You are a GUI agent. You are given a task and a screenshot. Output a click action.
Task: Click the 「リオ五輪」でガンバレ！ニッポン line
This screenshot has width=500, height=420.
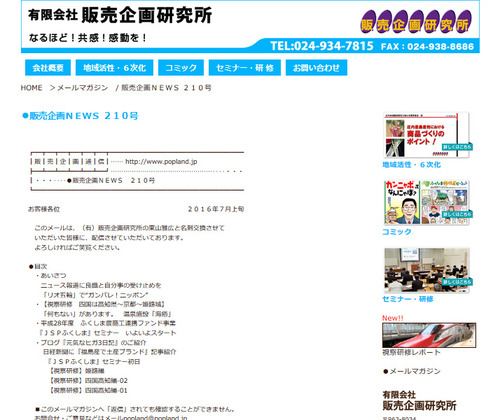(95, 295)
